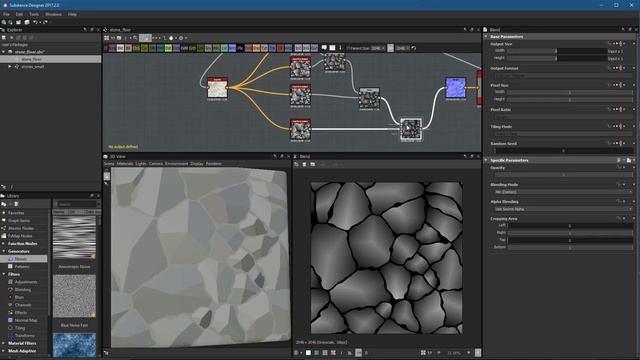
Task: Open the Lights menu in 3D View
Action: 141,164
